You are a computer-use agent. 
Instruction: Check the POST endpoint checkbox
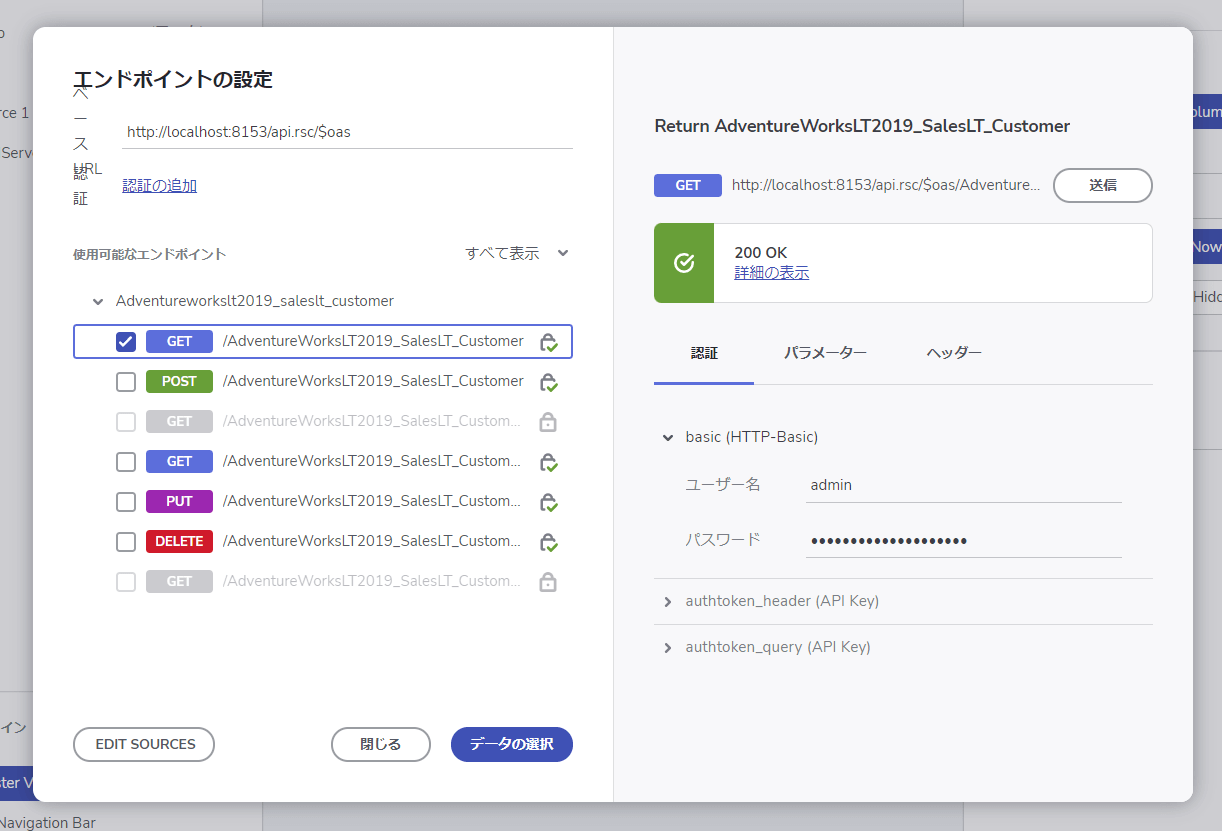click(x=126, y=382)
